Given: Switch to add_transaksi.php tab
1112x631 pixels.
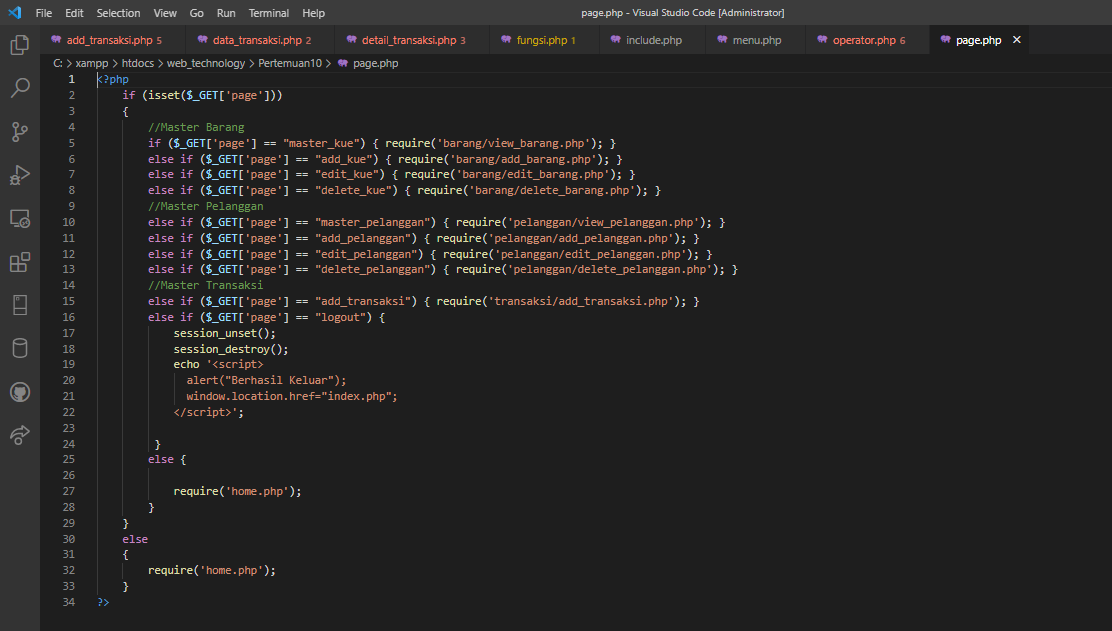Looking at the screenshot, I should point(113,40).
